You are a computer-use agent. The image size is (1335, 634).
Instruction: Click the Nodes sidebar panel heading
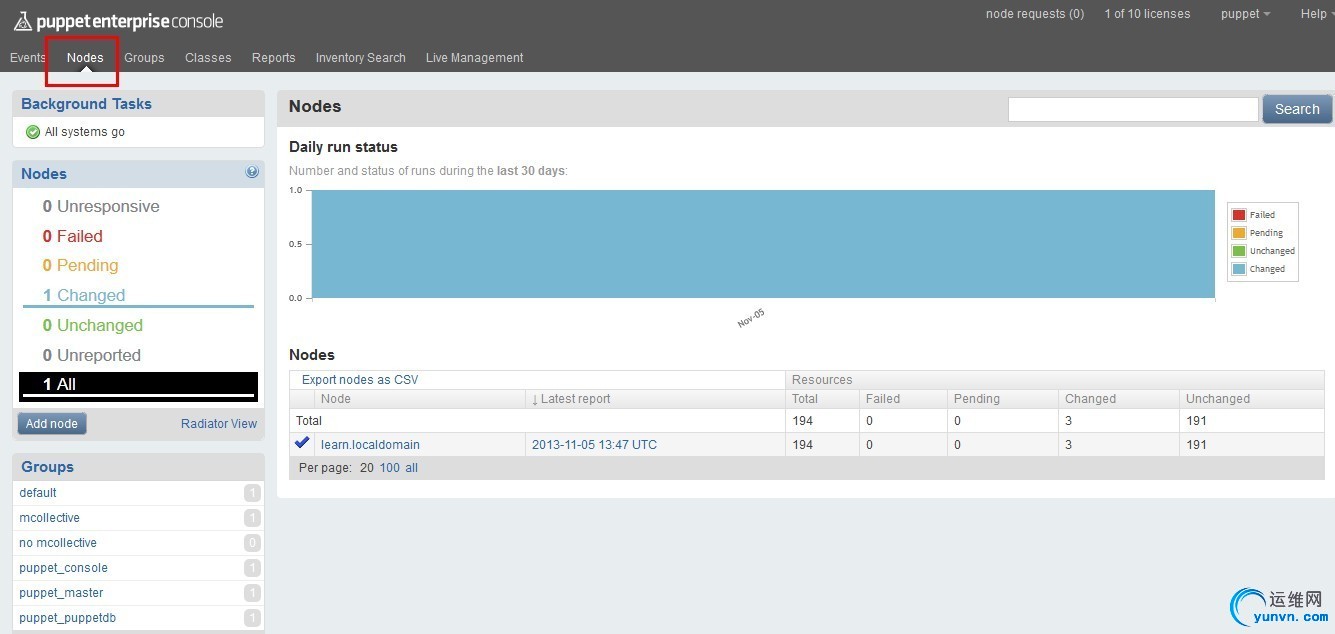point(44,174)
